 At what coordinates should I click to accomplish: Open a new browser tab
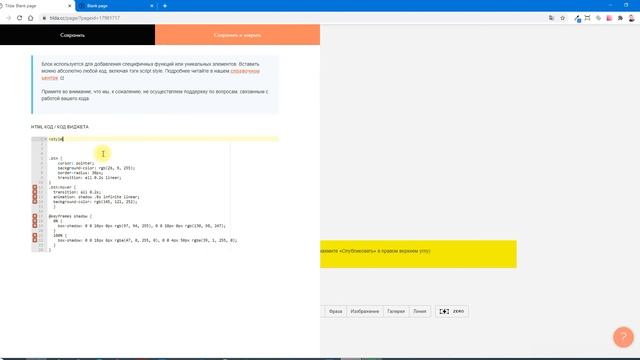165,6
